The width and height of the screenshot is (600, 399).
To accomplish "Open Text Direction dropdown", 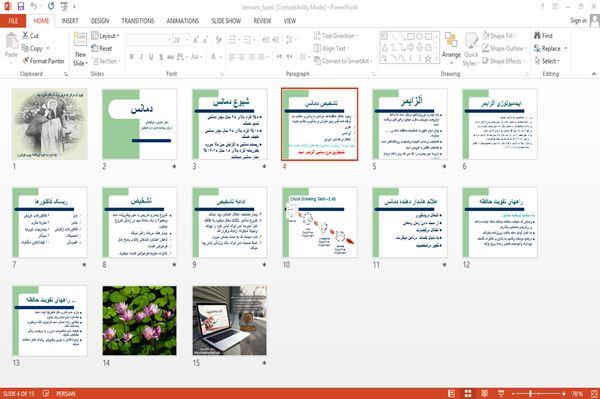I will pyautogui.click(x=336, y=36).
